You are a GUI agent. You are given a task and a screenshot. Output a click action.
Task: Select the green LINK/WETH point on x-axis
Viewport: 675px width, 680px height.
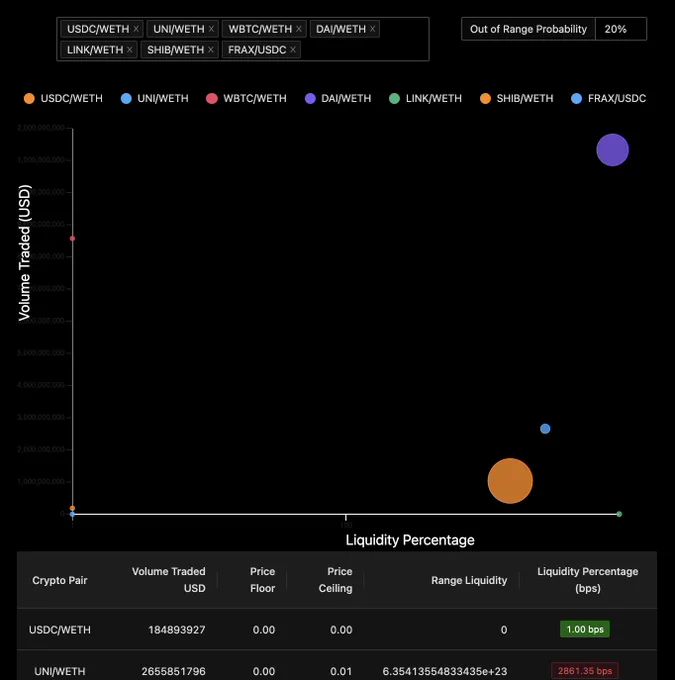[x=619, y=514]
